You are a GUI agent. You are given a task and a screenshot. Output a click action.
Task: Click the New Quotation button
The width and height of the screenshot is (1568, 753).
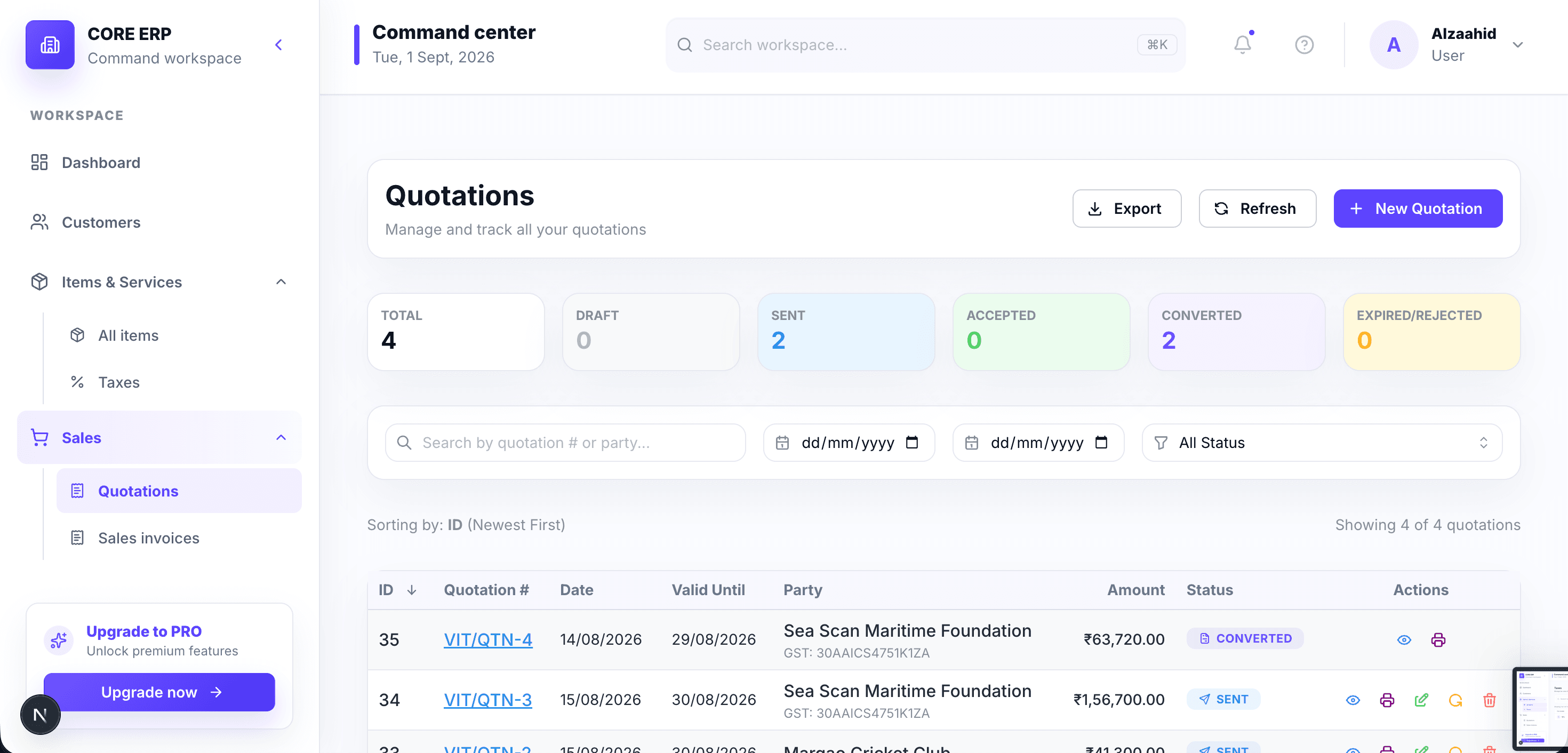point(1418,209)
